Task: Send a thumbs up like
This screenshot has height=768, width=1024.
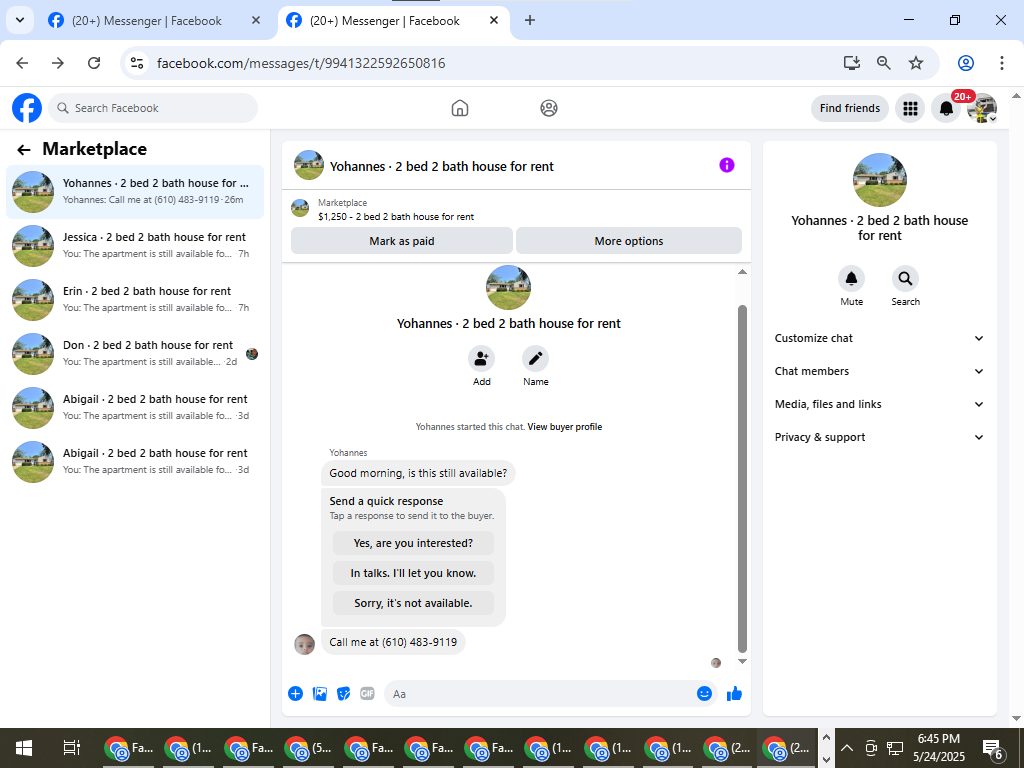Action: 734,694
